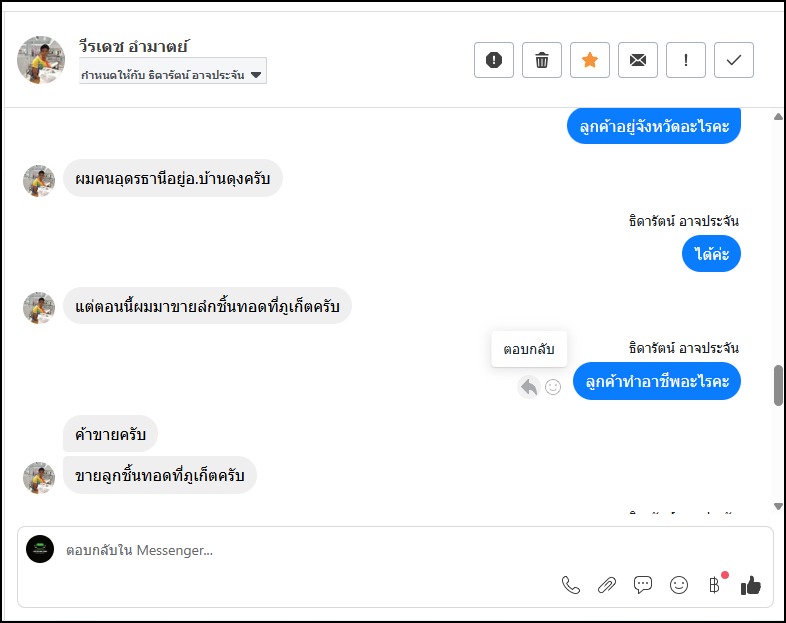Screen dimensions: 786x623
Task: Open emoji reaction smiley beside message
Action: [x=553, y=387]
